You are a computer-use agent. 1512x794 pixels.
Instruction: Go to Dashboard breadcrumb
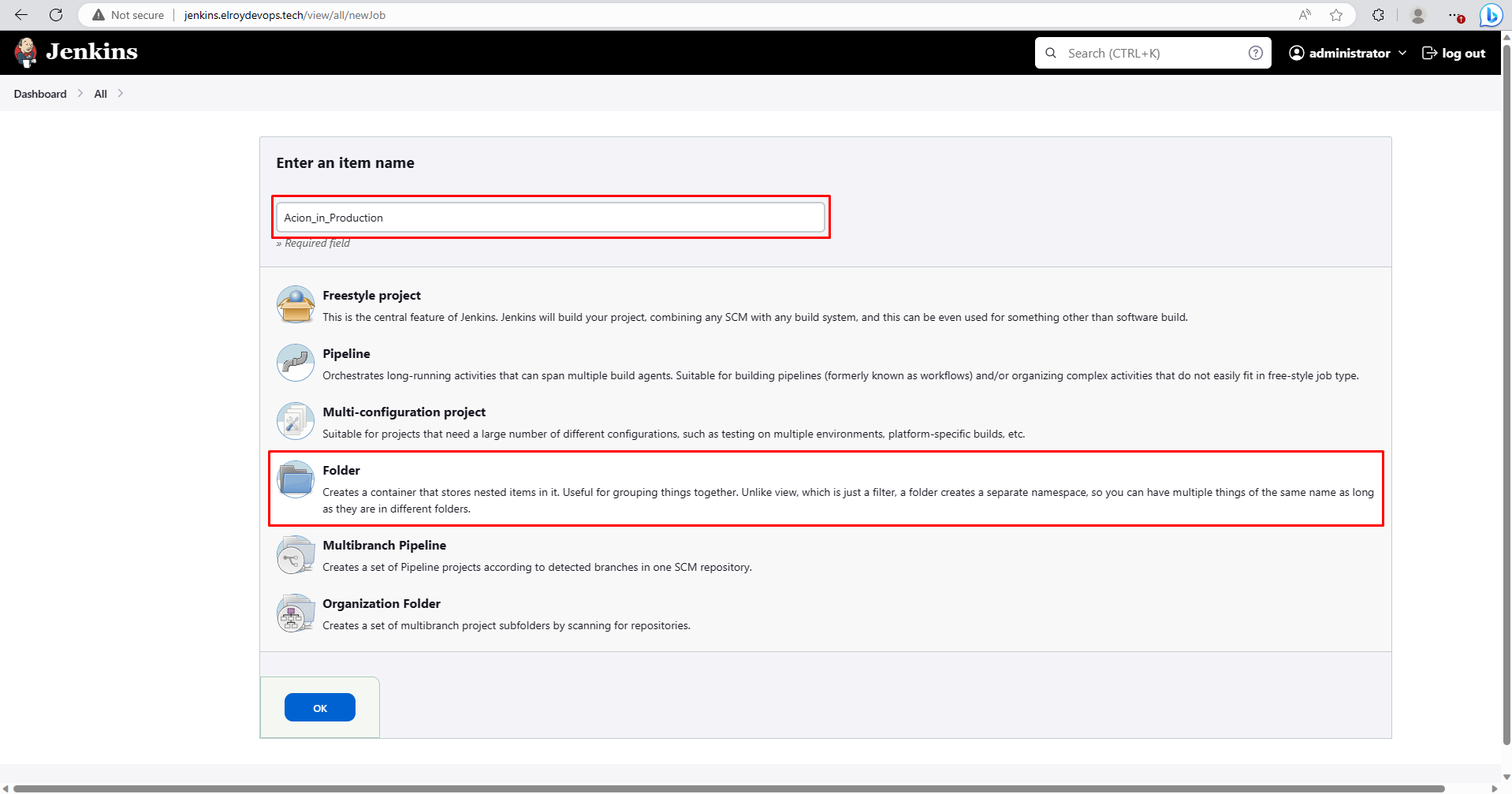[40, 94]
